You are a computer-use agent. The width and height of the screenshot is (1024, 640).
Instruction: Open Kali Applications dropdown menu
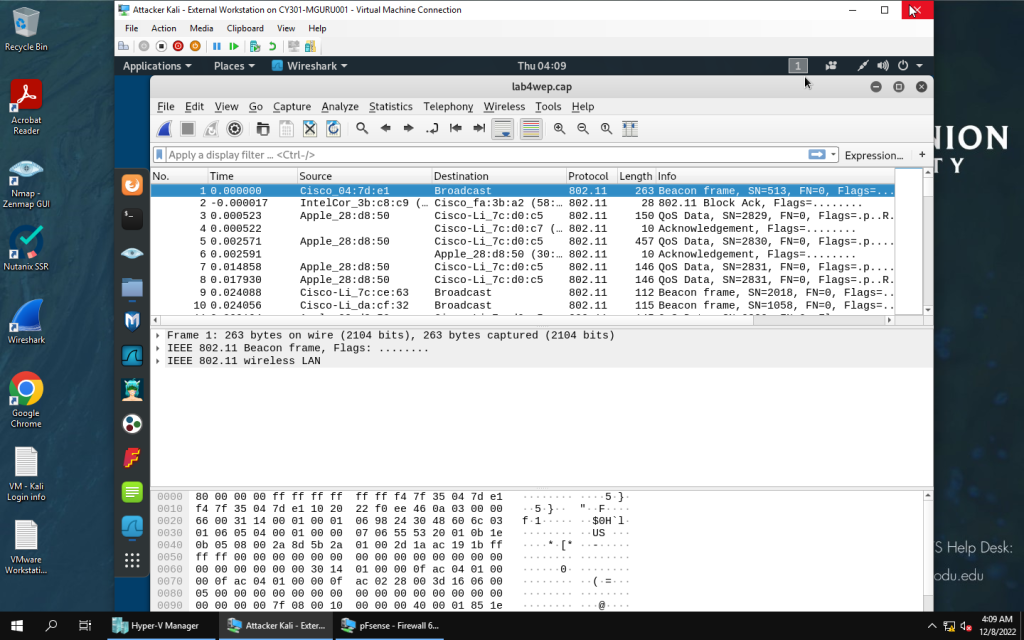157,66
